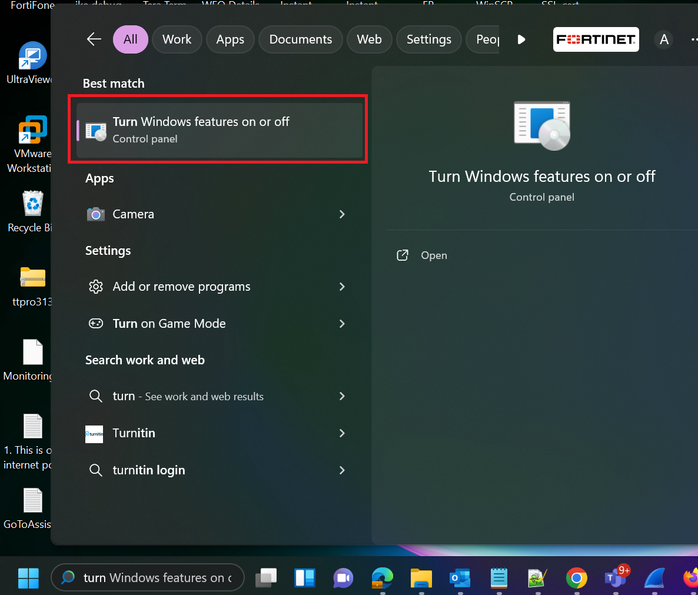Open the Notepad taskbar icon

click(499, 578)
